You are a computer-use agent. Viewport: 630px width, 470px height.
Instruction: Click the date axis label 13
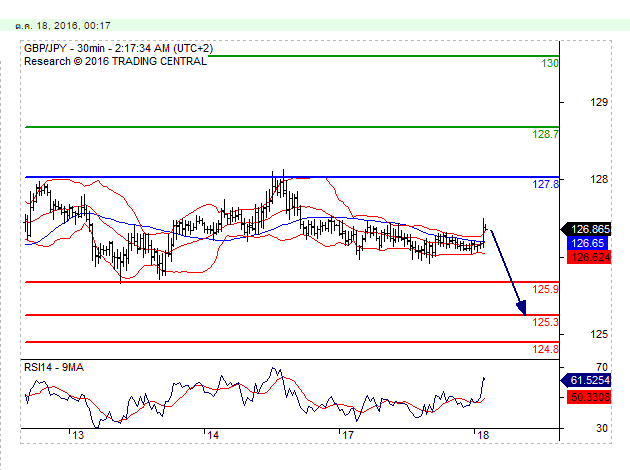click(78, 435)
